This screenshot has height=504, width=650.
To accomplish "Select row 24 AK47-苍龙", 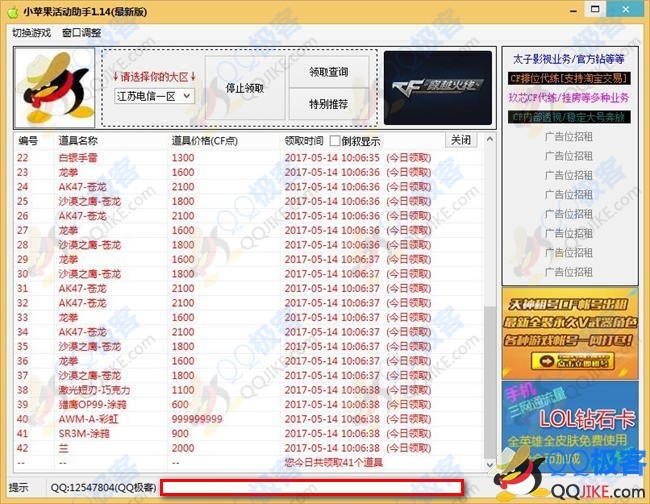I will [x=249, y=187].
